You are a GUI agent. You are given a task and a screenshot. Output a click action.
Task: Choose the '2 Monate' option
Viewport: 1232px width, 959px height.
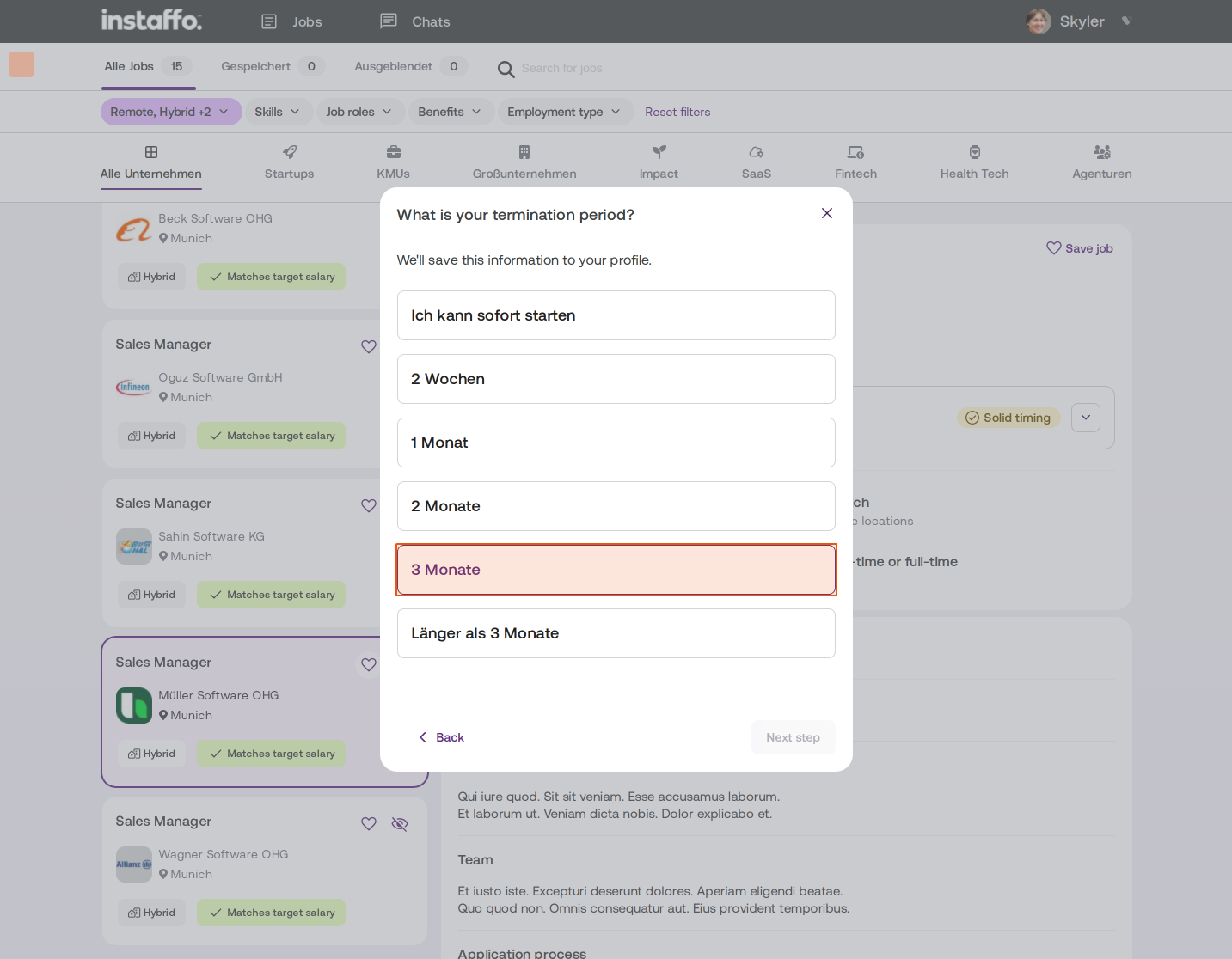(x=616, y=506)
